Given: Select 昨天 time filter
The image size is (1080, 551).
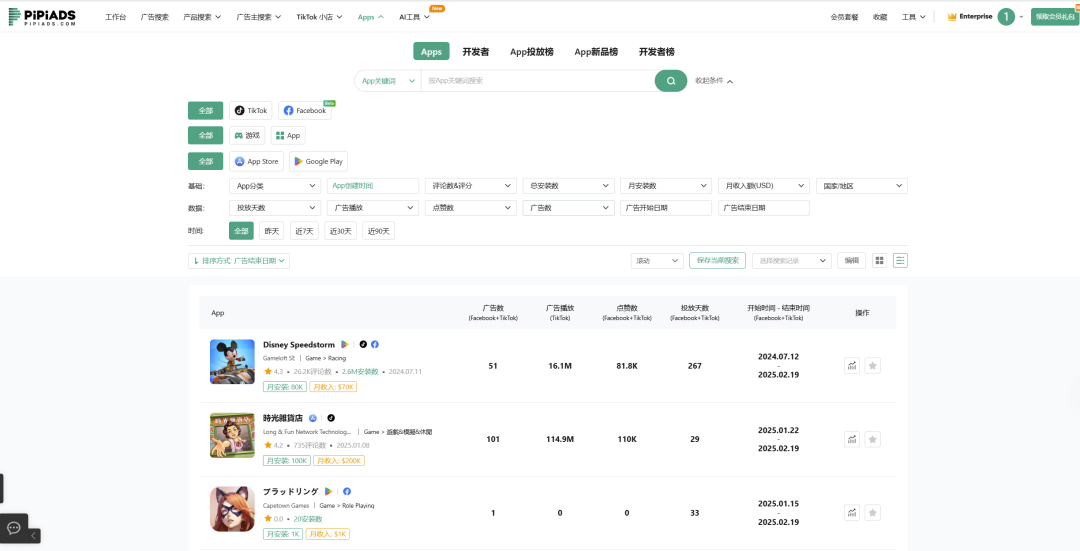Looking at the screenshot, I should pos(271,231).
